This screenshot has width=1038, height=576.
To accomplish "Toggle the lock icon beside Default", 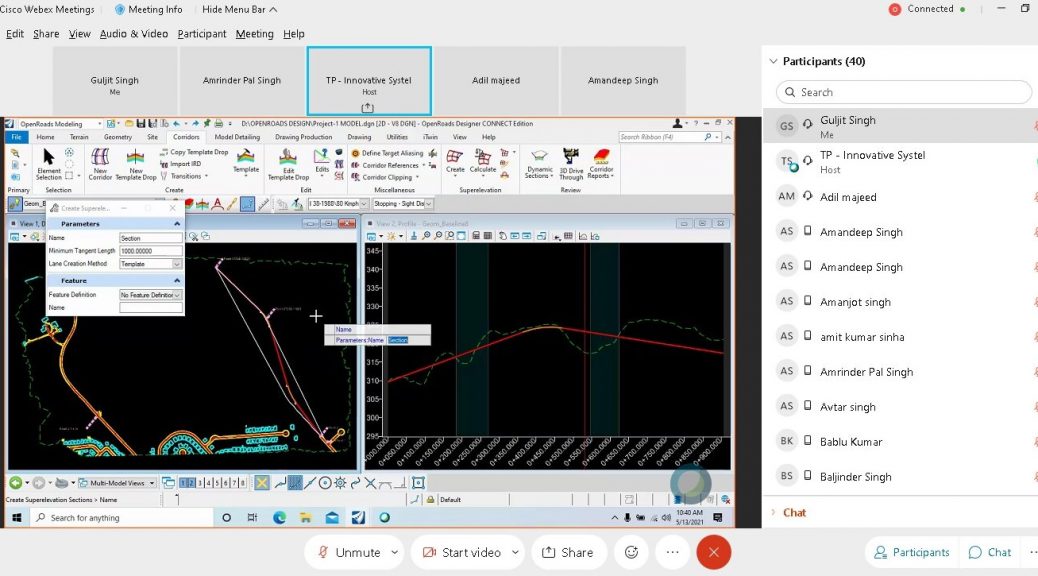I will (430, 499).
